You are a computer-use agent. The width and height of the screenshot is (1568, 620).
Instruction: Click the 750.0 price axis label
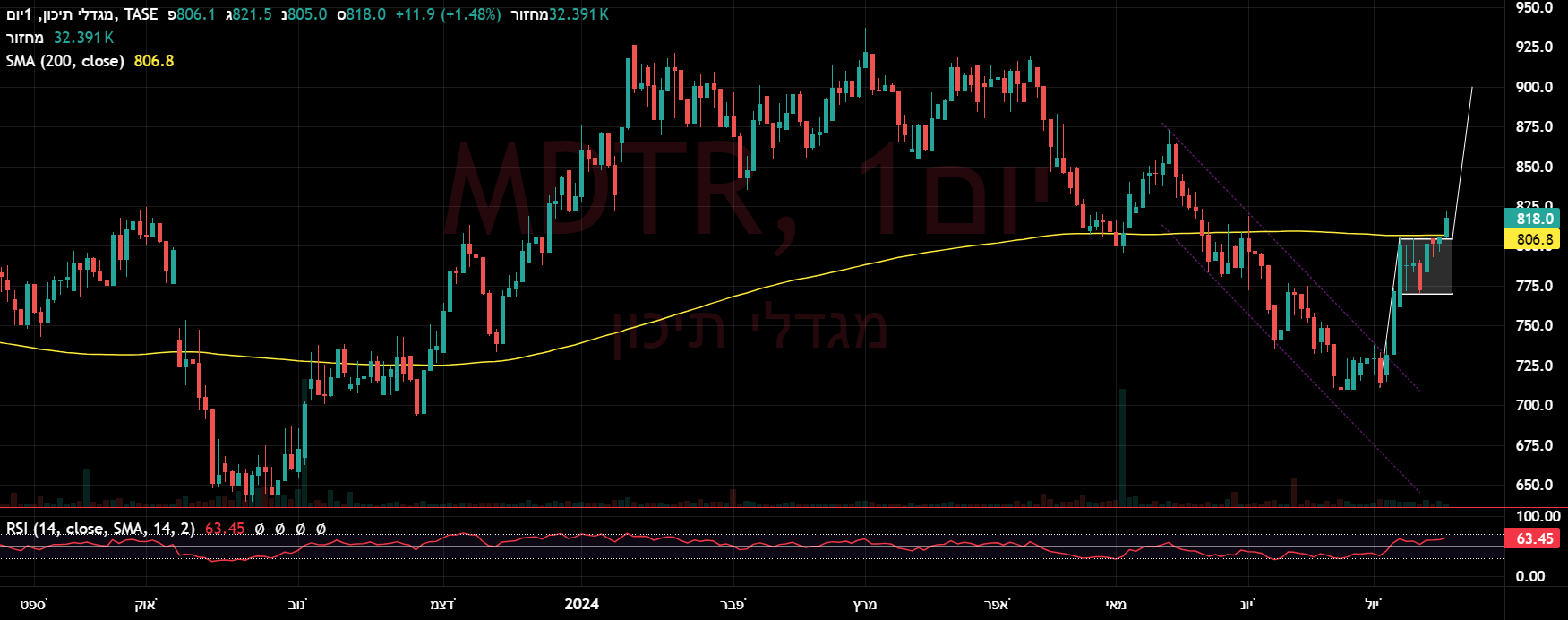[1534, 325]
